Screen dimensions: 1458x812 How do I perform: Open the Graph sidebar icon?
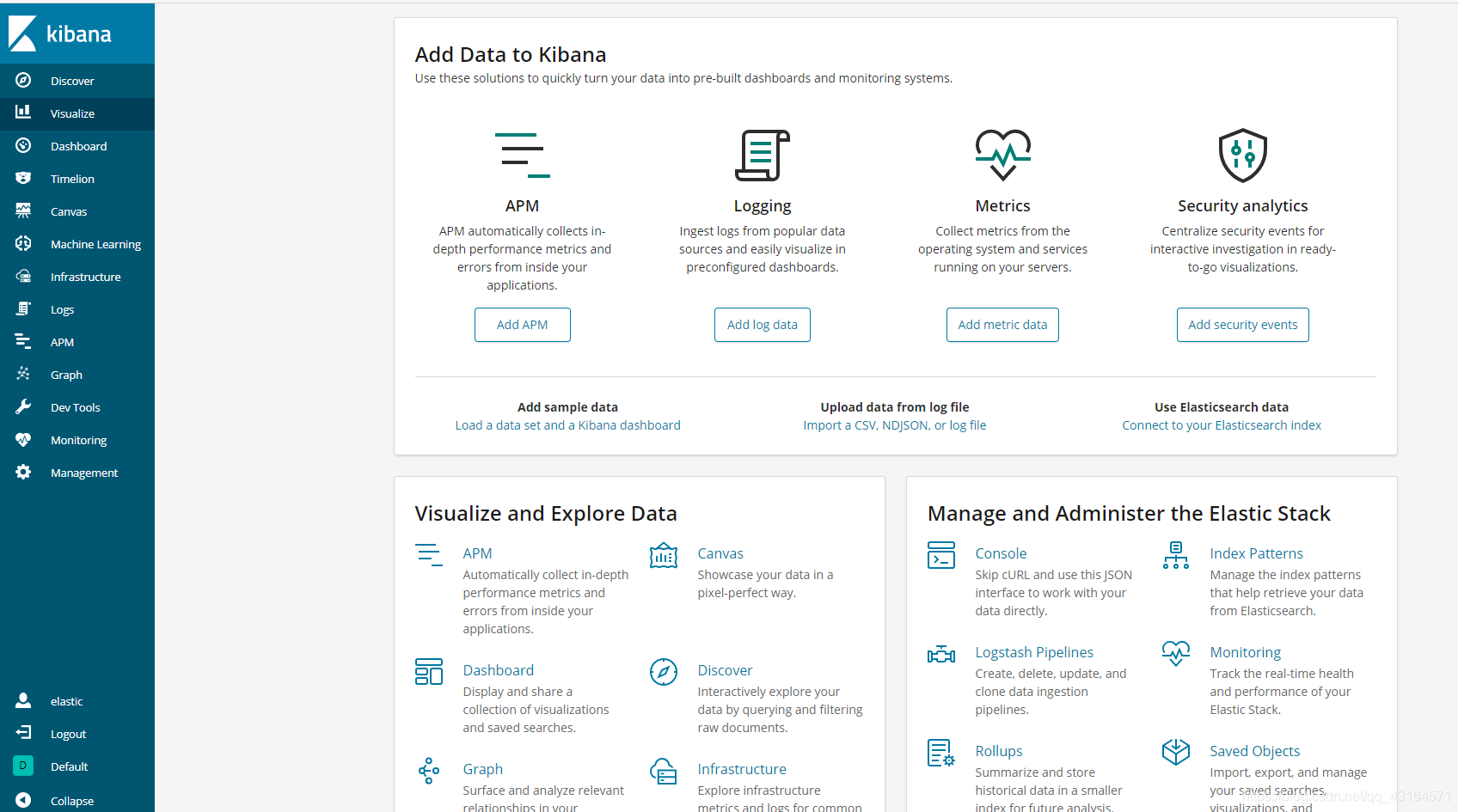click(23, 374)
